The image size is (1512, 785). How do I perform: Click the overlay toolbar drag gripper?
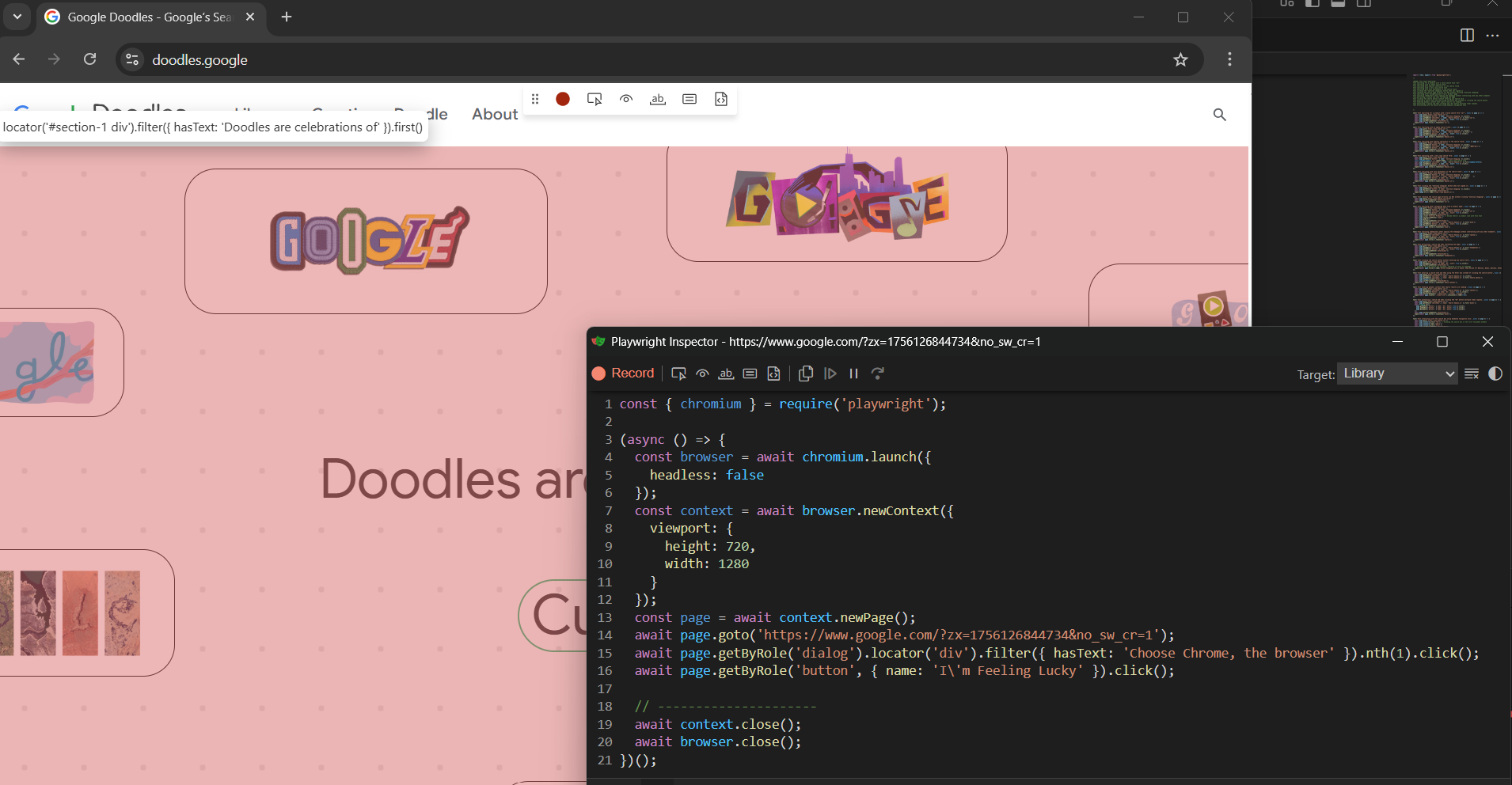(535, 99)
